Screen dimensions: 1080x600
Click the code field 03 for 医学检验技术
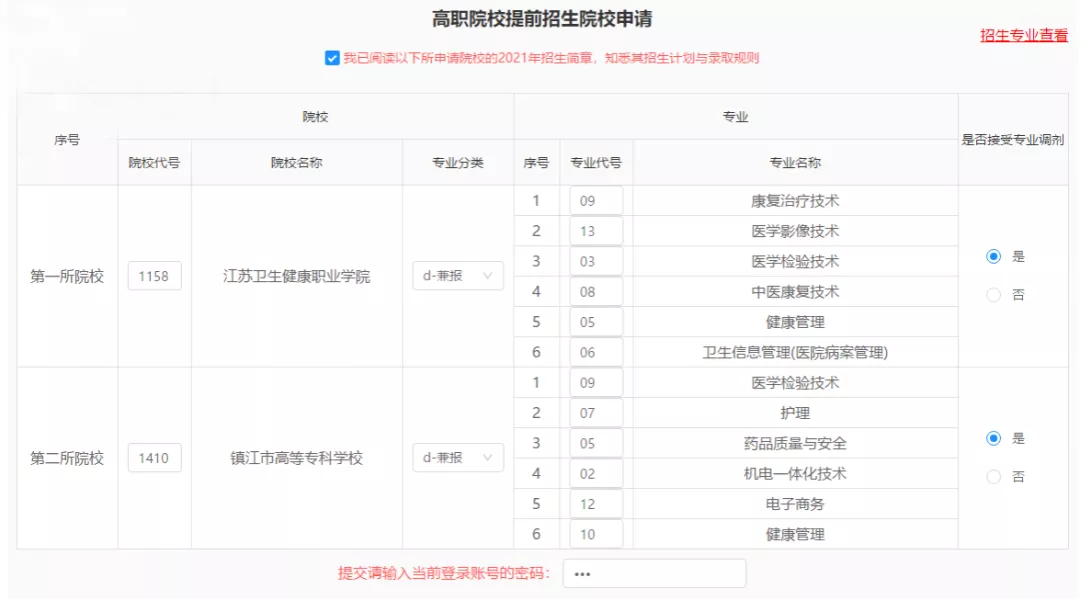596,261
